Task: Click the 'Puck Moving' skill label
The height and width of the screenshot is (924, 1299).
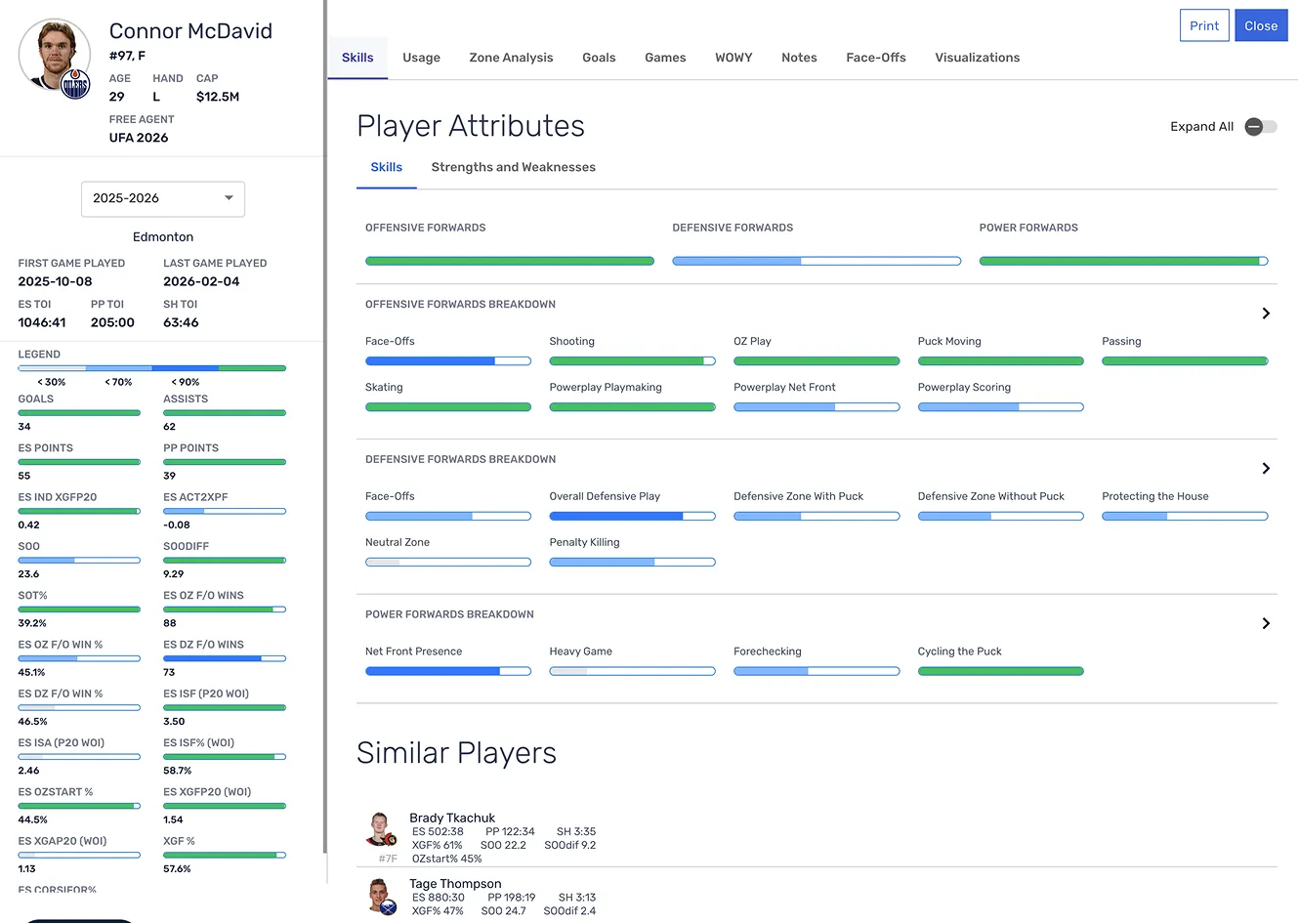Action: (x=949, y=341)
